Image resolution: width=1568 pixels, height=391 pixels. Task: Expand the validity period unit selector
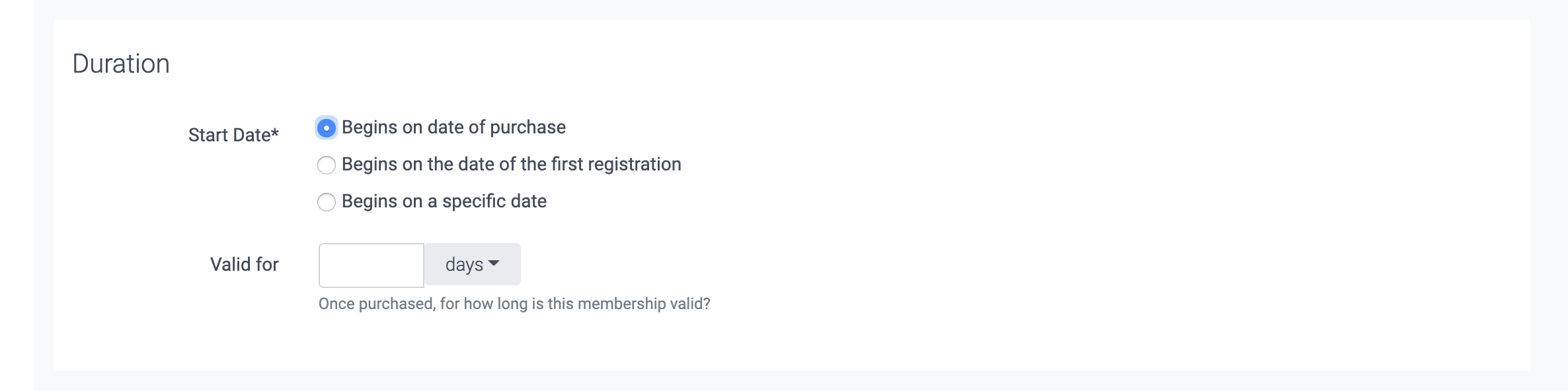pyautogui.click(x=472, y=265)
